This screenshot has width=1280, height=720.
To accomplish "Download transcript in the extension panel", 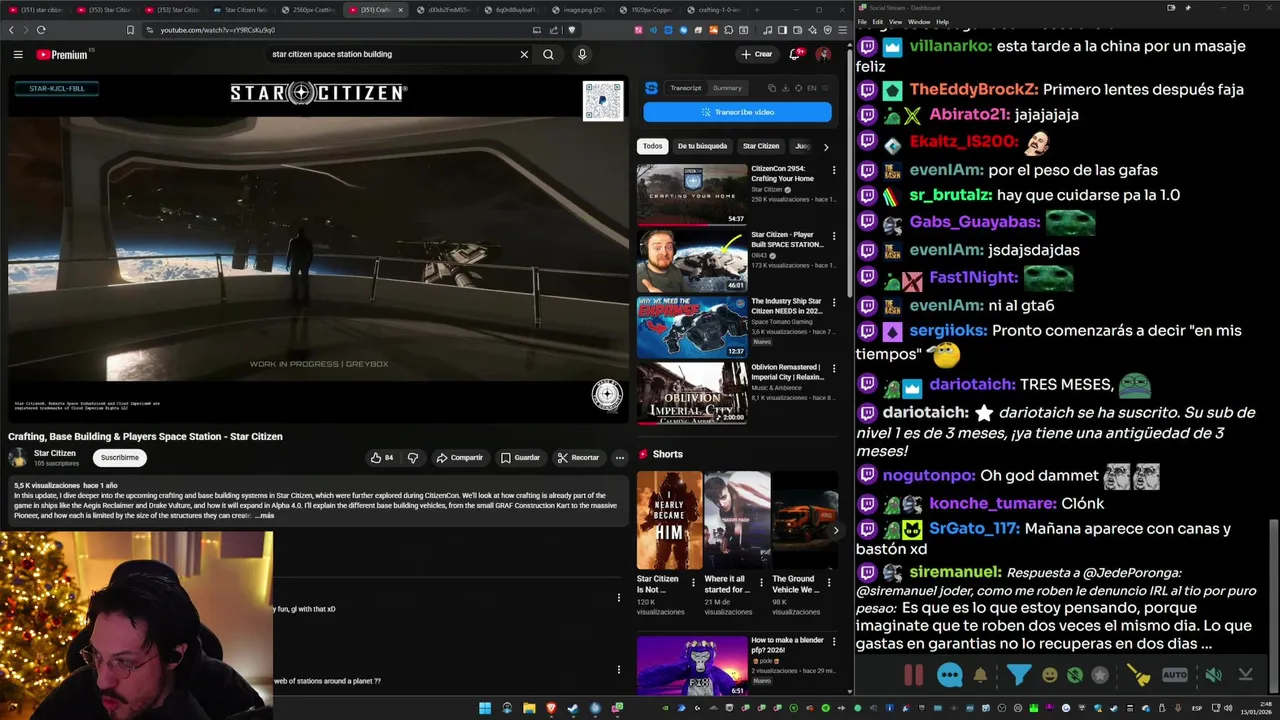I will [785, 88].
